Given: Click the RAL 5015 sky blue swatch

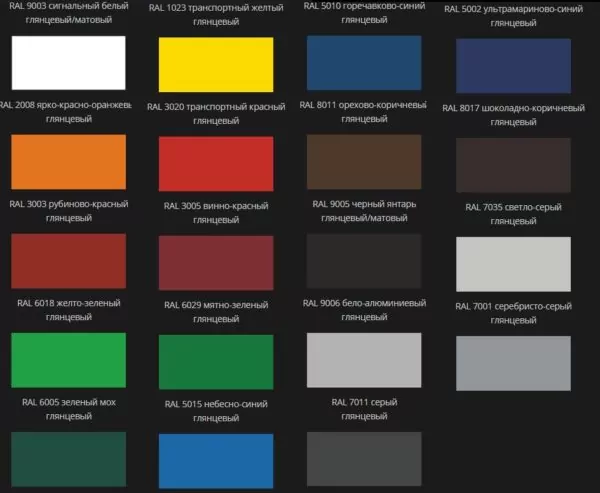Looking at the screenshot, I should click(x=216, y=462).
